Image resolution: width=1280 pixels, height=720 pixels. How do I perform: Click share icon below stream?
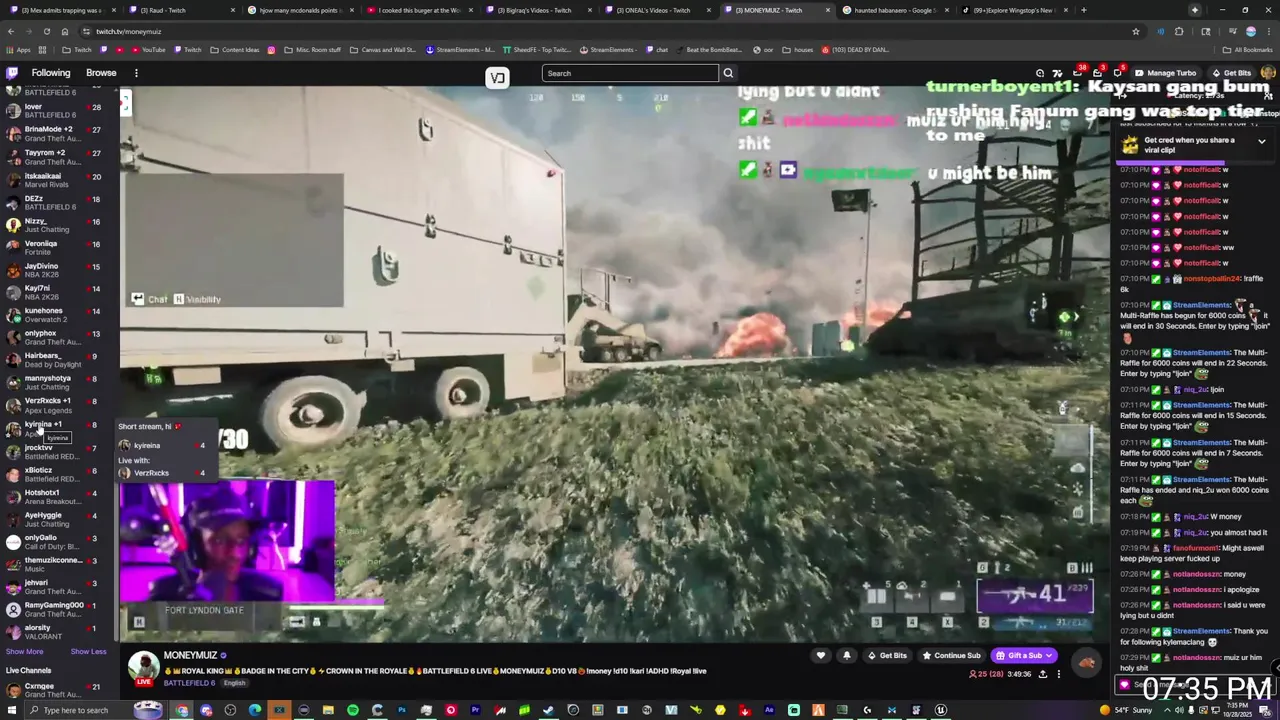(1043, 675)
